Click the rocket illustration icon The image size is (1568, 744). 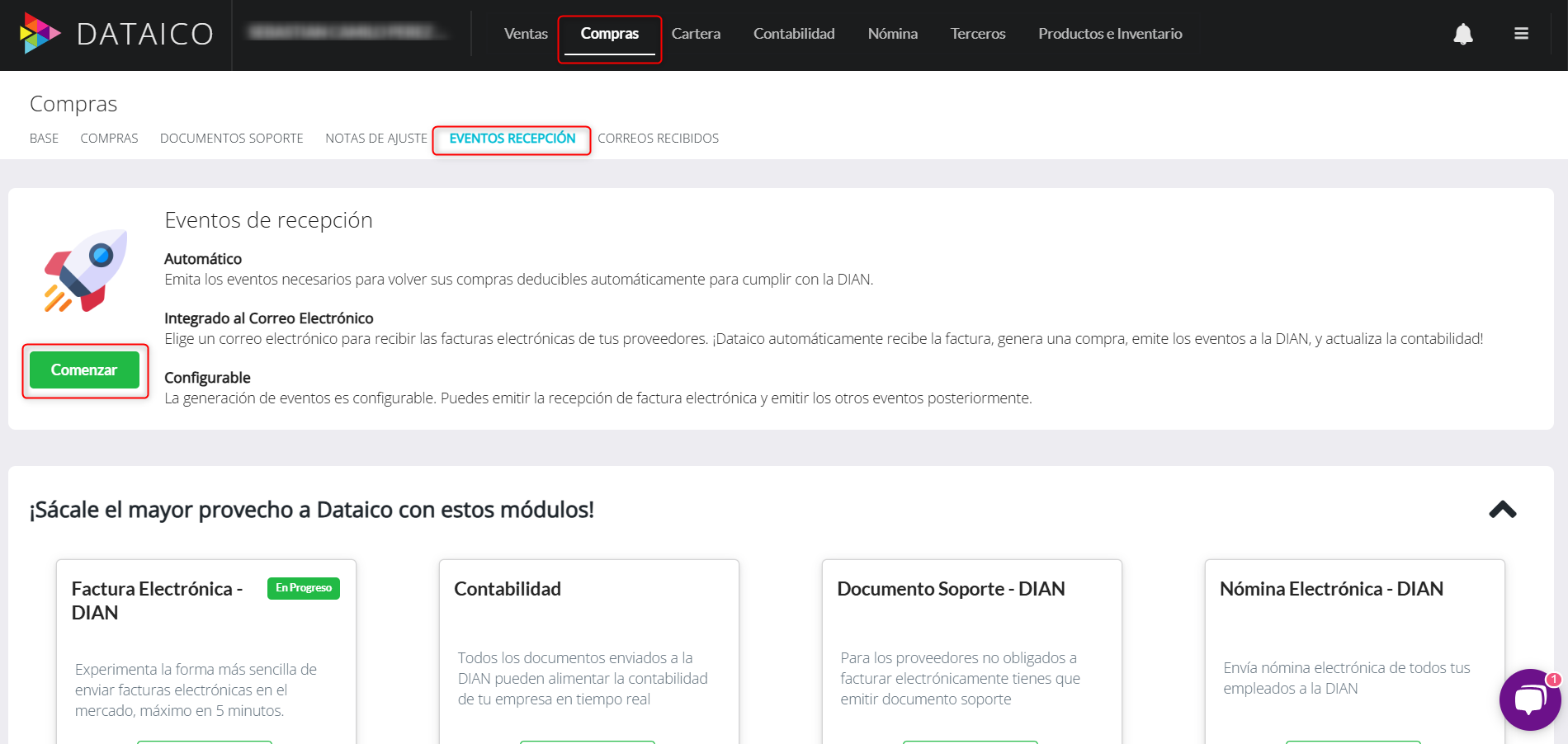[x=83, y=269]
